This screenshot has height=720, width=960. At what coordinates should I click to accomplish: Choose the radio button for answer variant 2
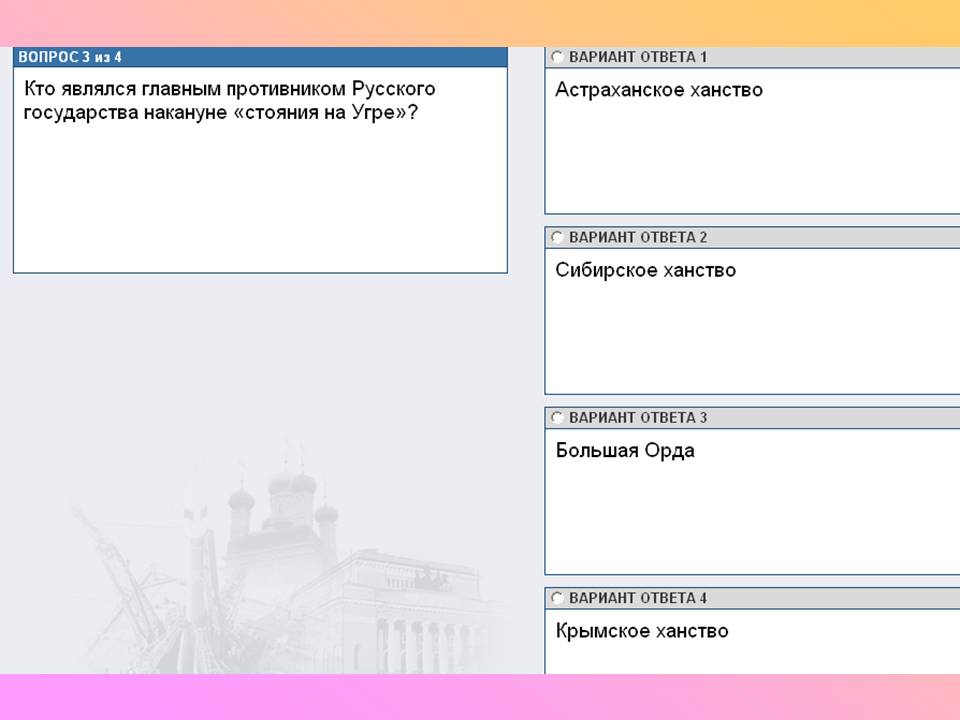click(557, 238)
